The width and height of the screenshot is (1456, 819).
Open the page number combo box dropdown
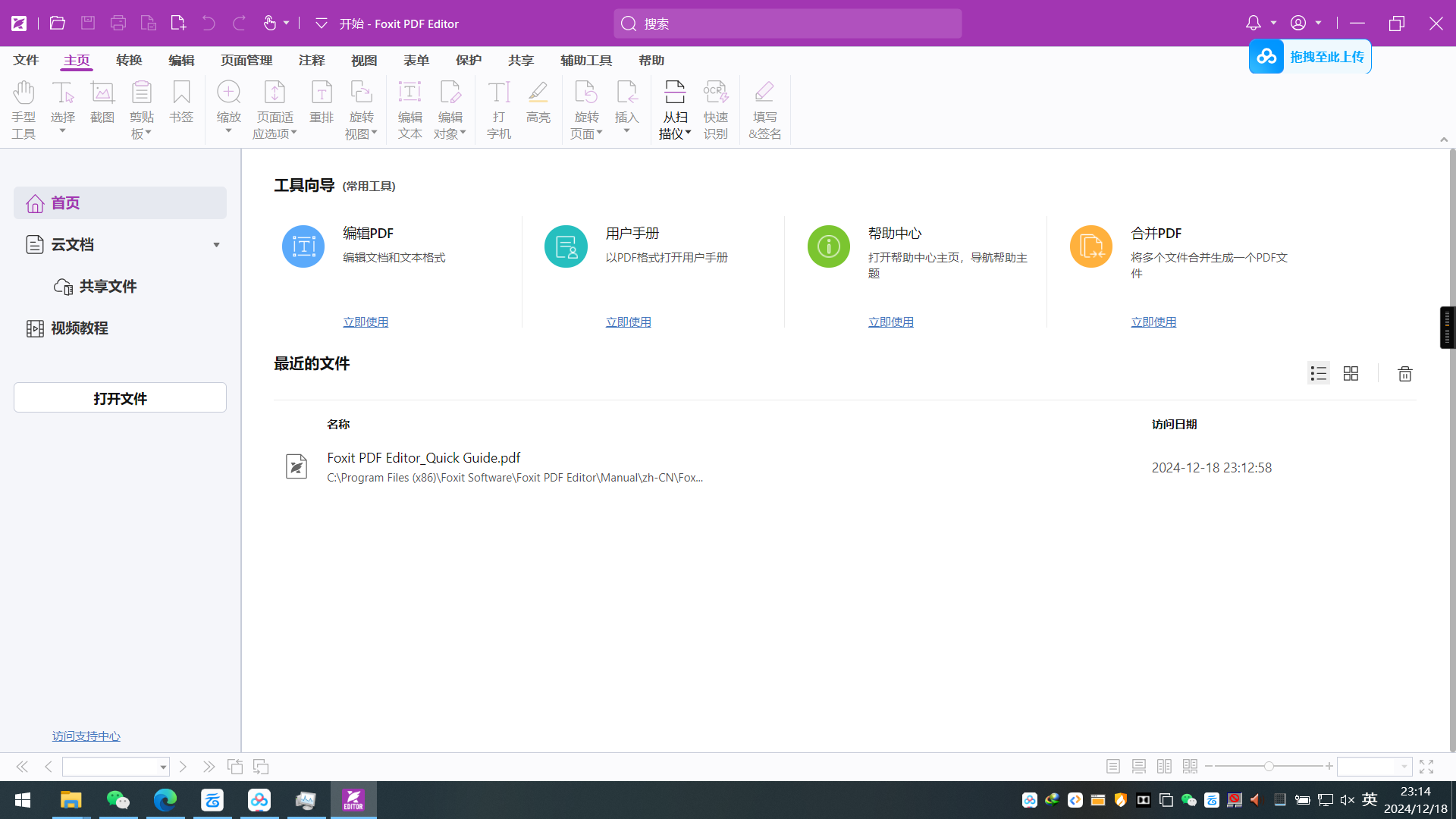tap(163, 767)
